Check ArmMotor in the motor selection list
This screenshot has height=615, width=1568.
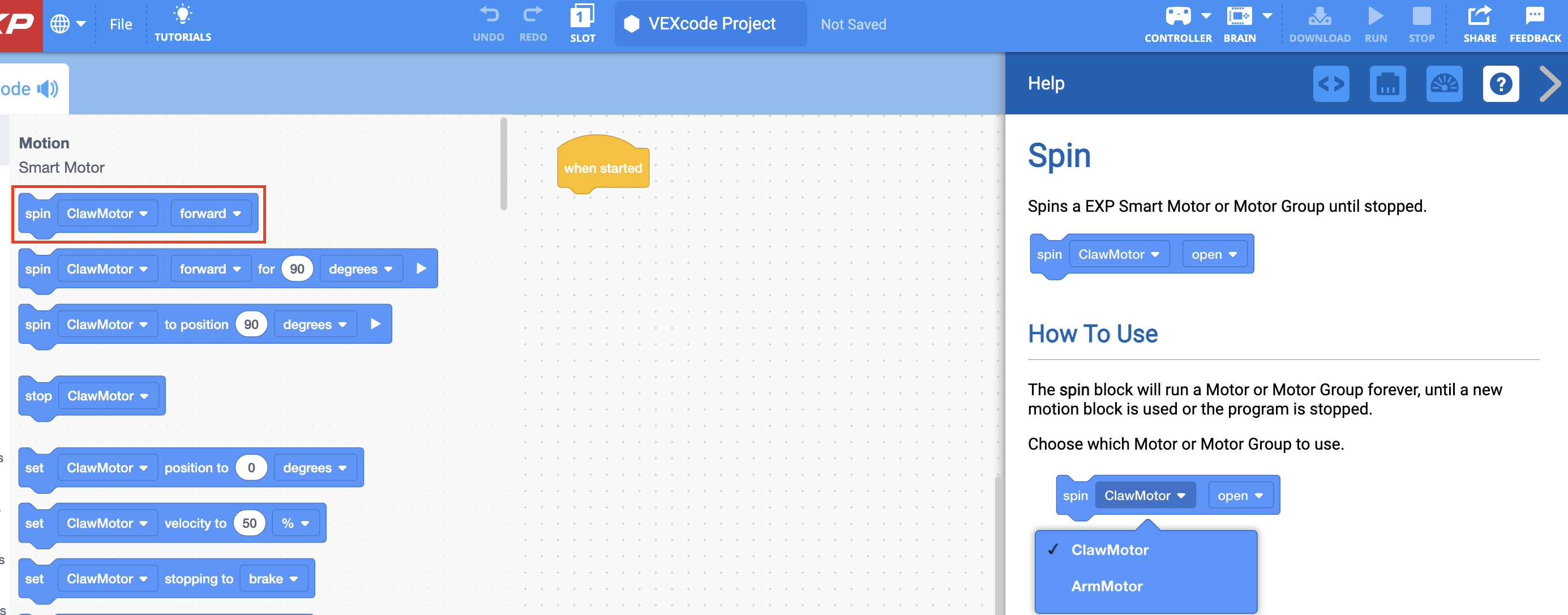point(1106,586)
